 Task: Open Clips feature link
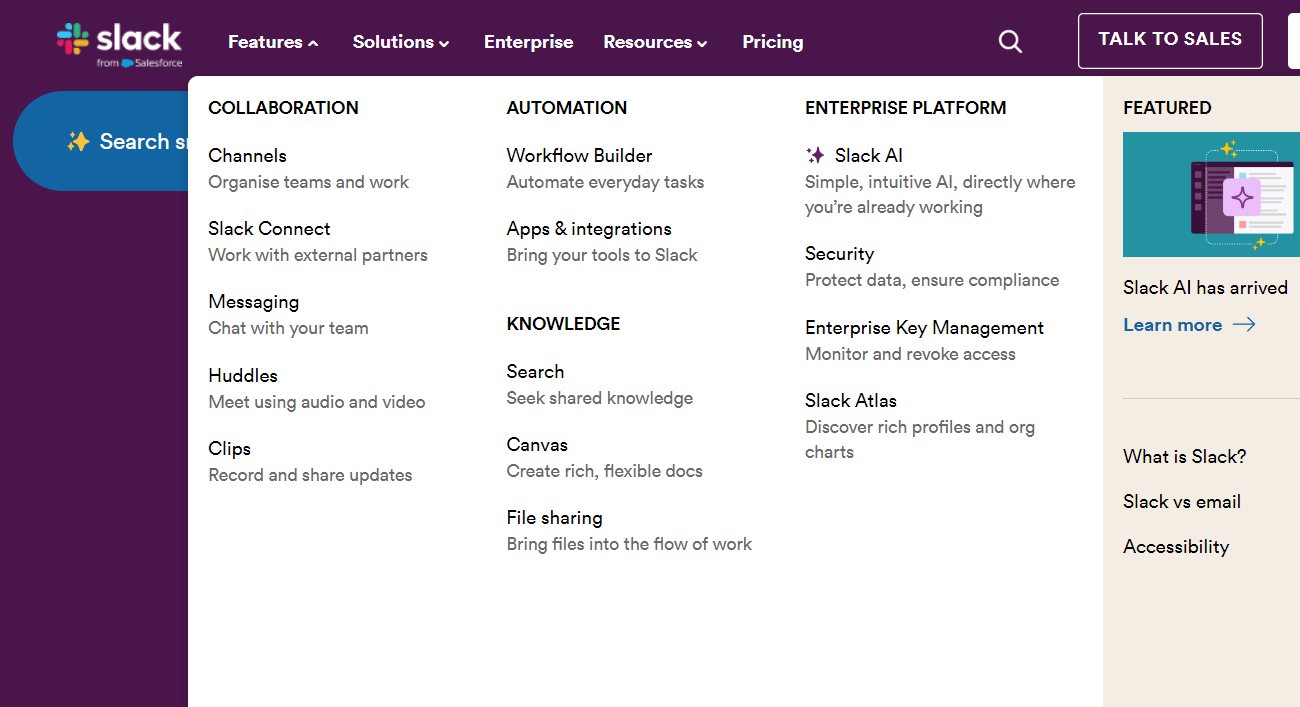point(229,448)
